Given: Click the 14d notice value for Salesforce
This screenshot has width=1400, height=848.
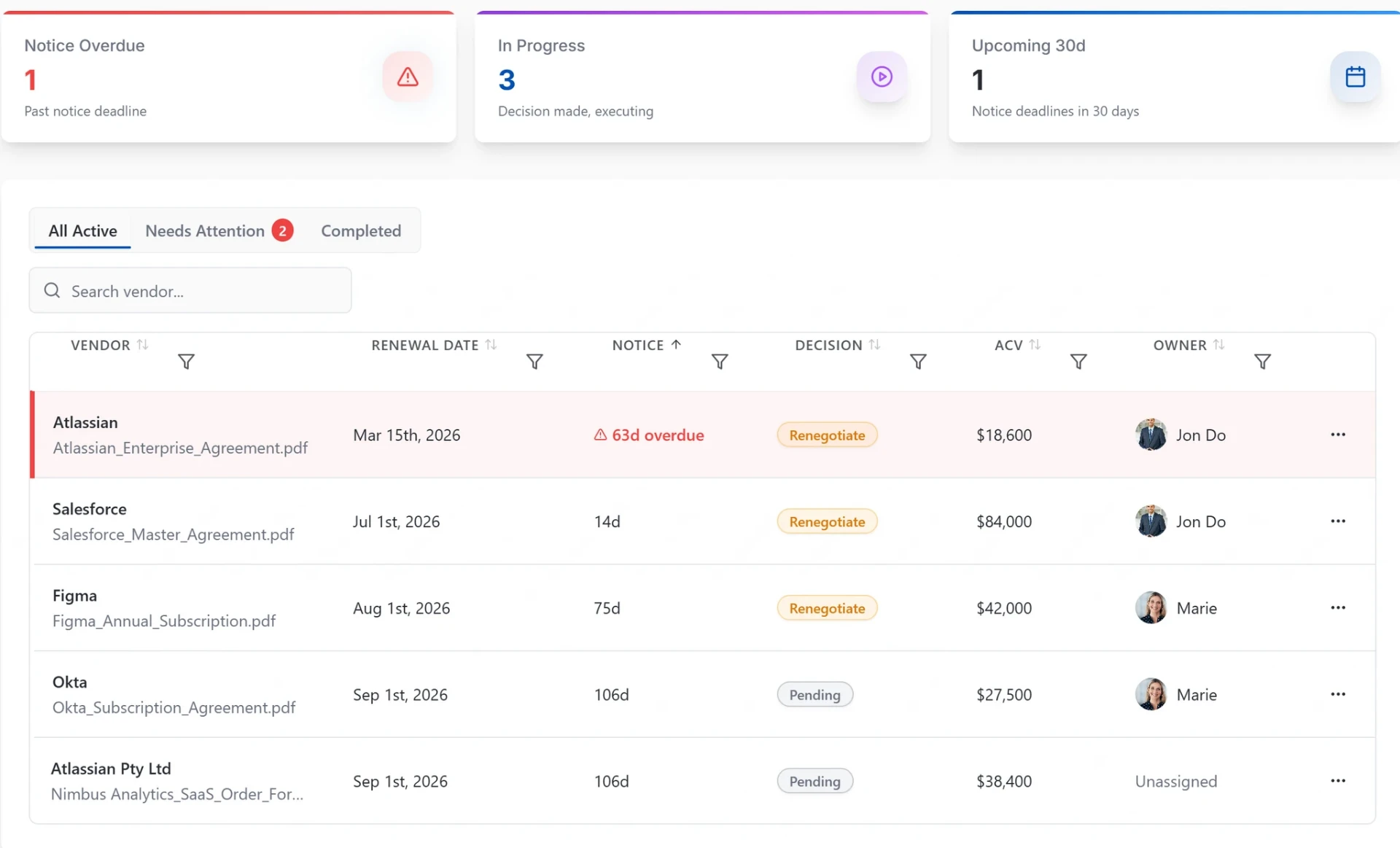Looking at the screenshot, I should tap(607, 521).
